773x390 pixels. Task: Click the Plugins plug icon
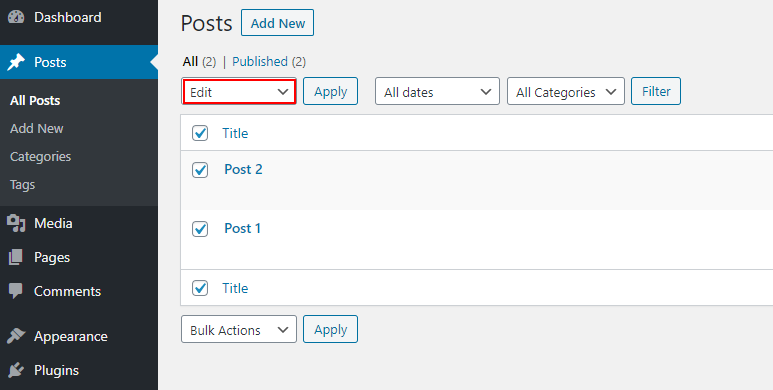point(16,370)
